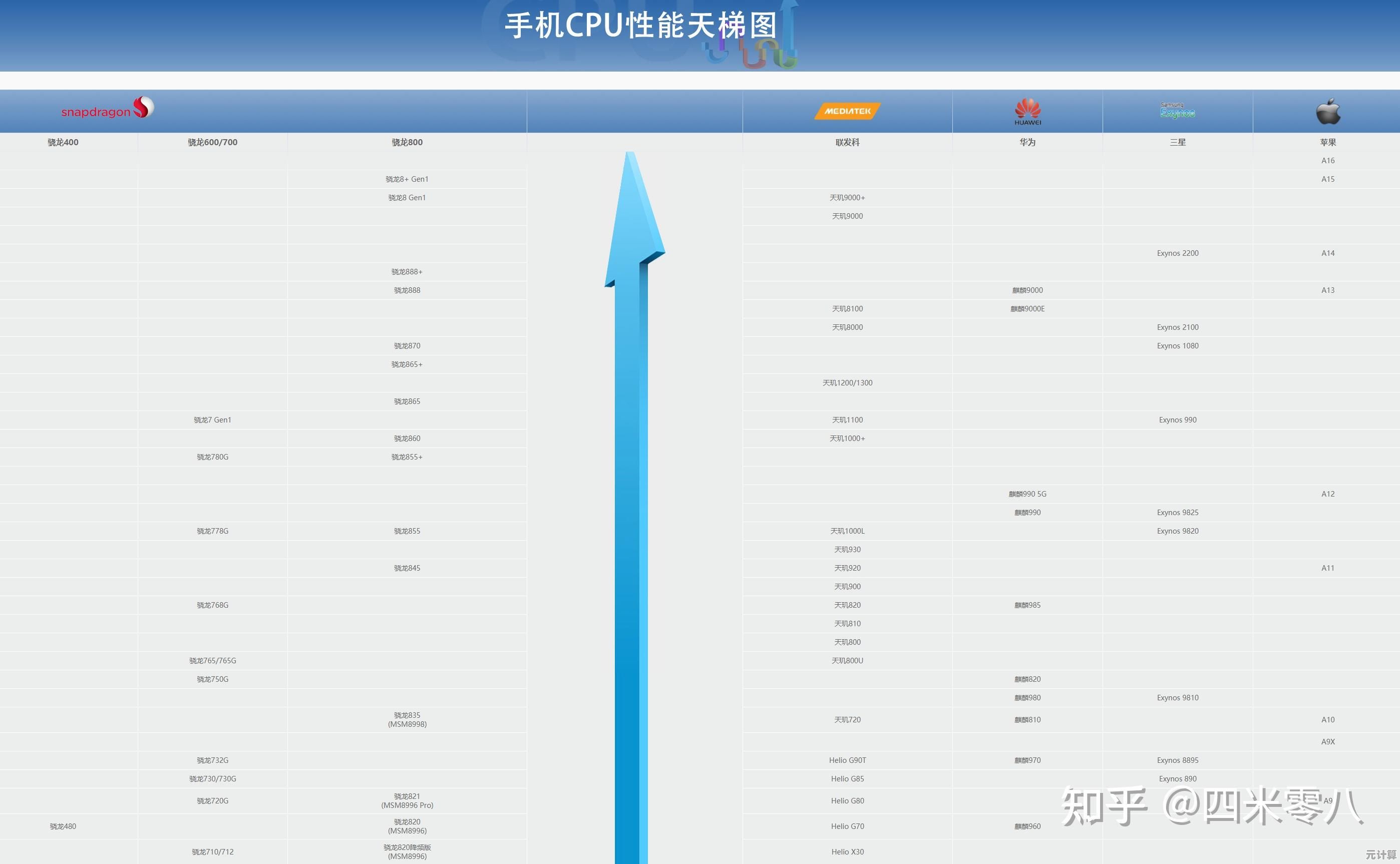This screenshot has height=864, width=1400.
Task: Select the 骁龙400 column header
Action: click(x=63, y=142)
